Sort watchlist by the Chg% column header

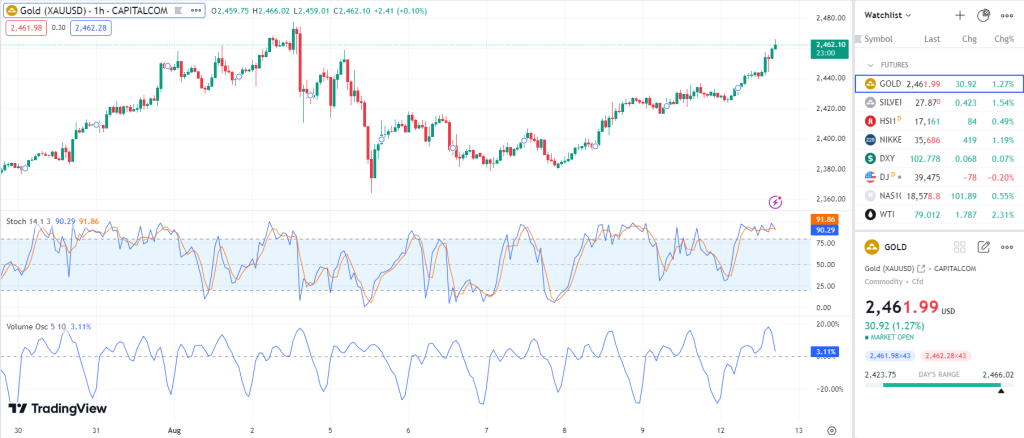click(x=1002, y=39)
